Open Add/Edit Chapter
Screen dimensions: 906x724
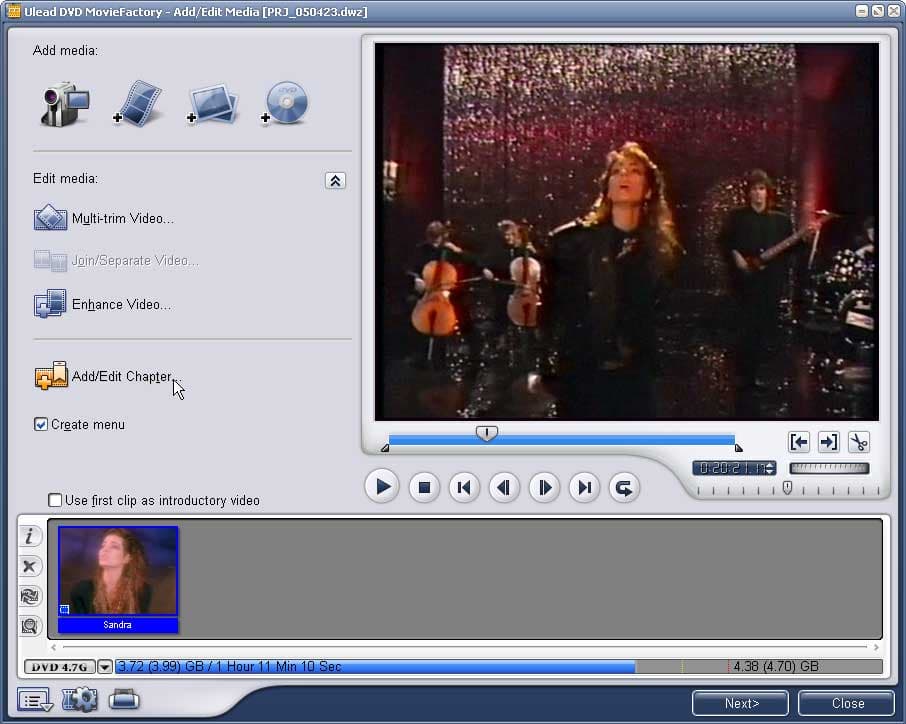click(x=107, y=376)
